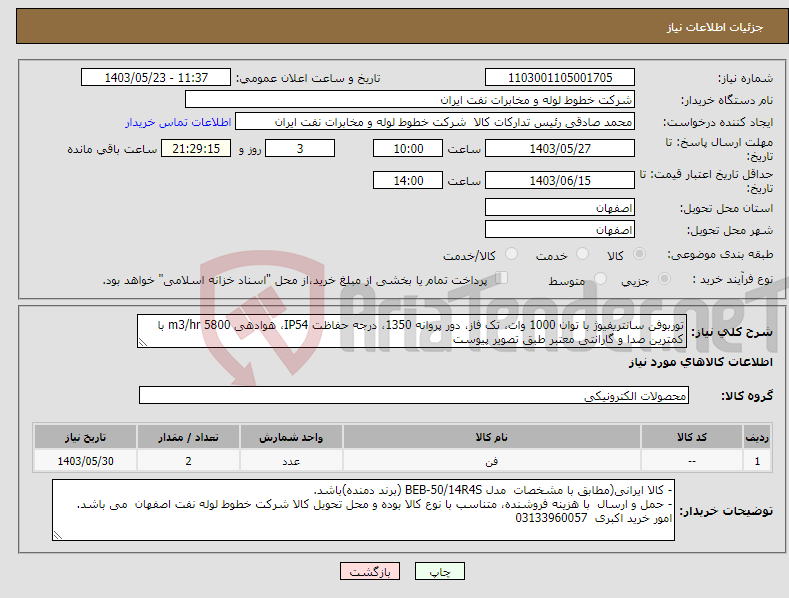Click the quantity cell showing 2
789x598 pixels.
[188, 461]
